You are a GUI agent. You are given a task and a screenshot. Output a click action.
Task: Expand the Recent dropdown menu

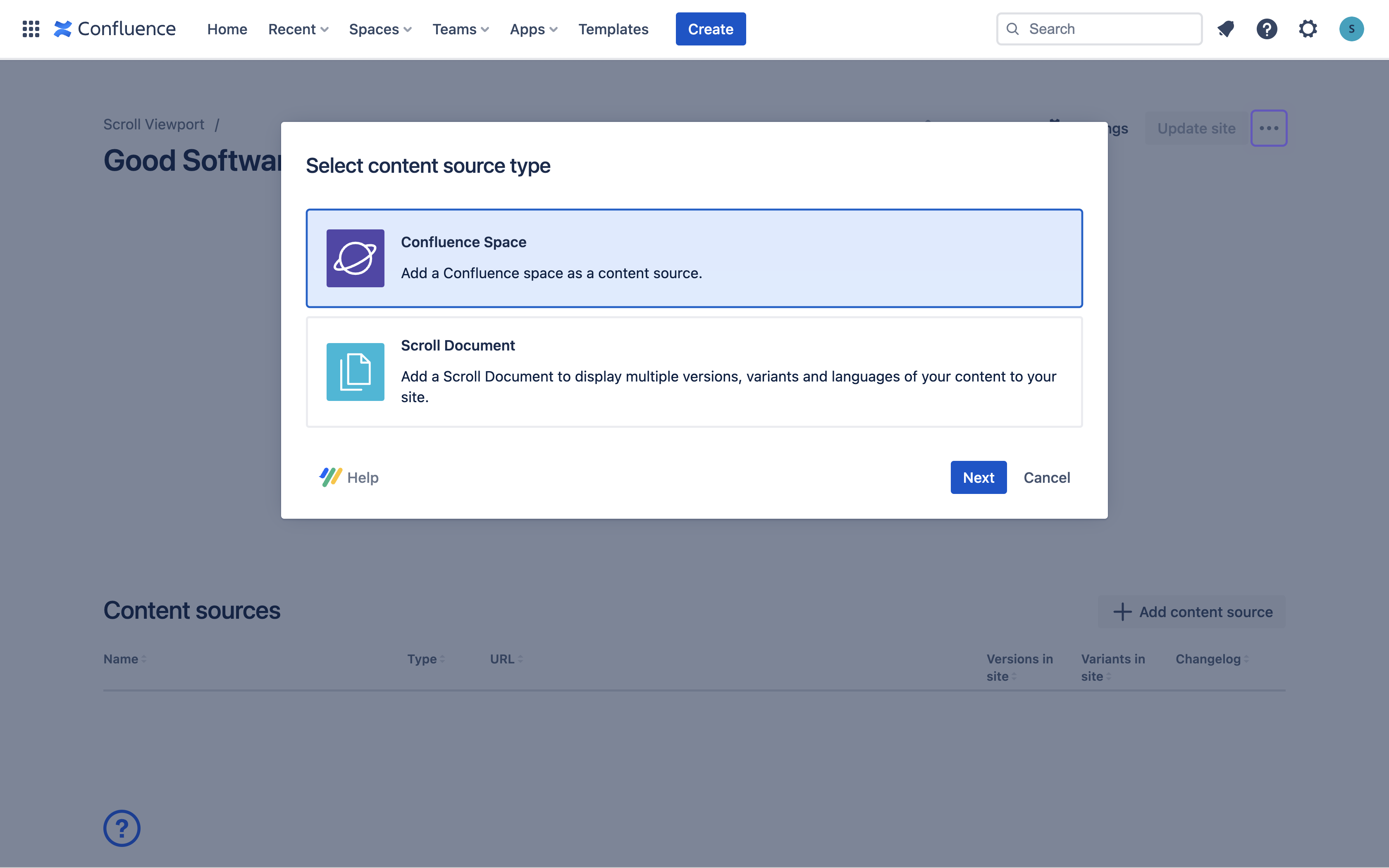click(x=298, y=29)
